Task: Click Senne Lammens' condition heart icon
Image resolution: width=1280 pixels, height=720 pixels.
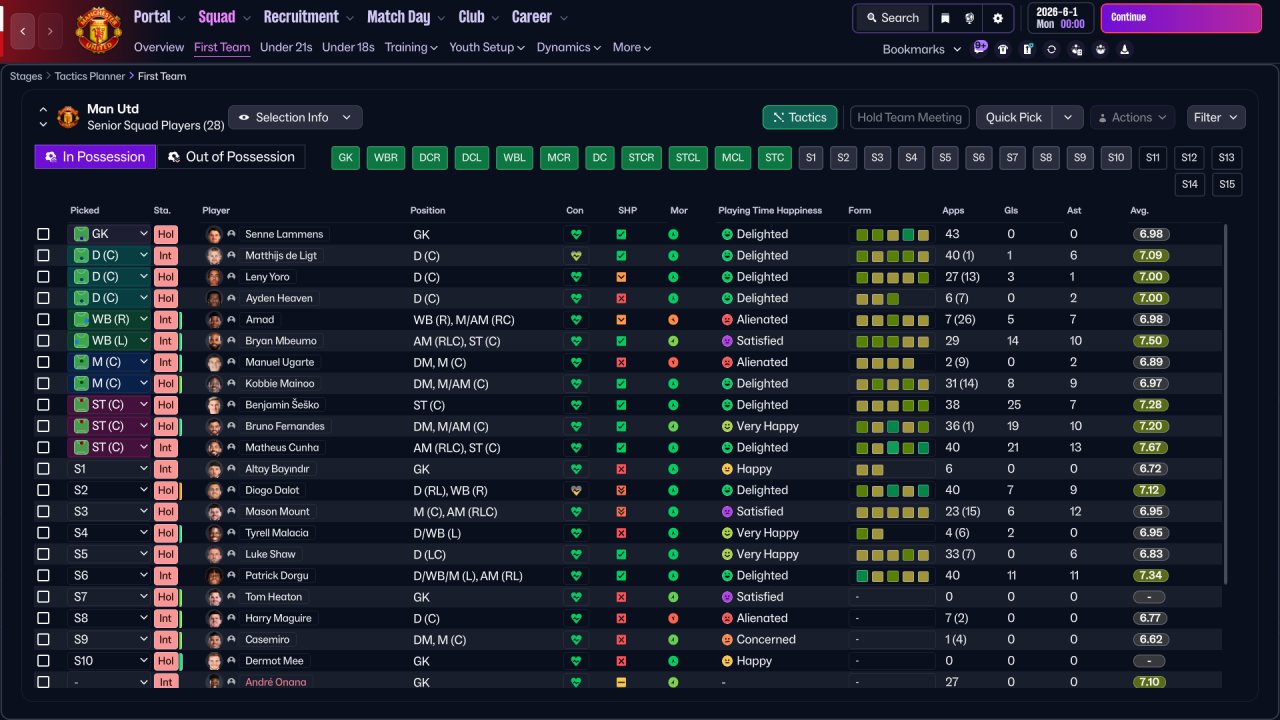Action: pyautogui.click(x=575, y=234)
